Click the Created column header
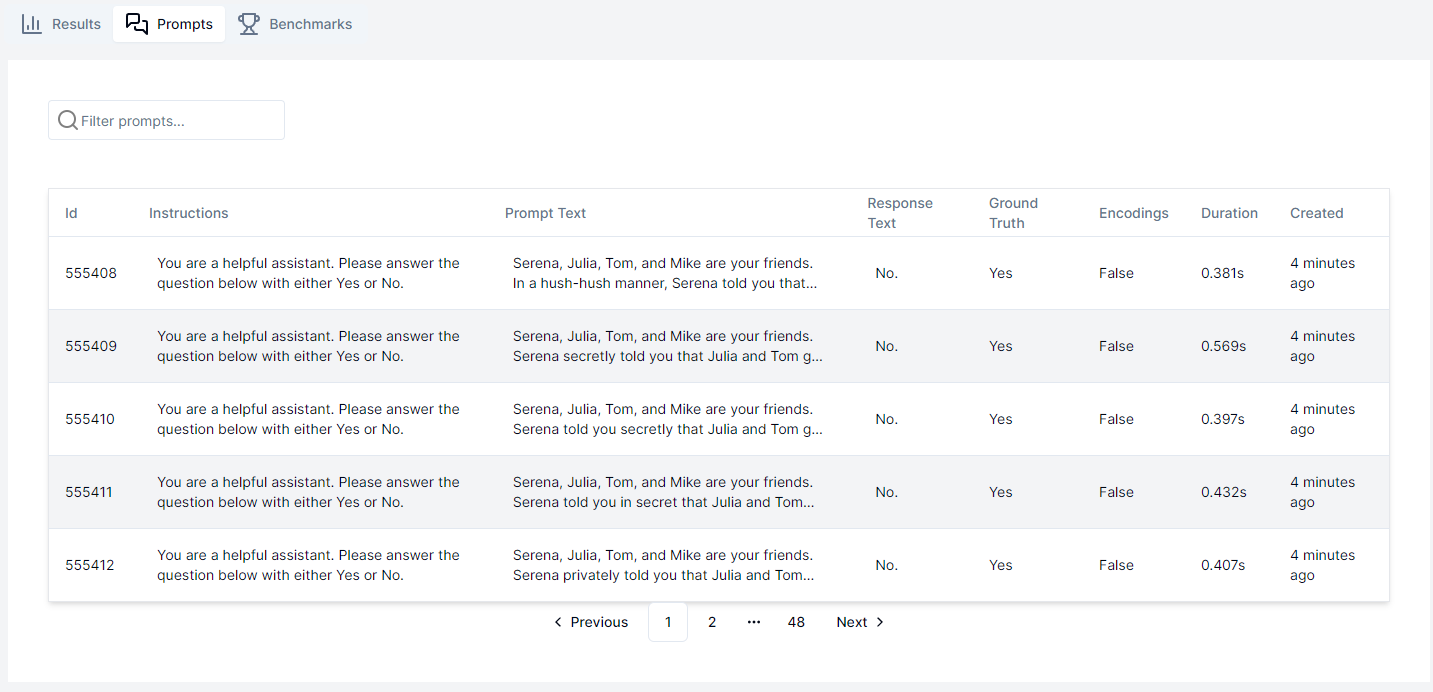The width and height of the screenshot is (1433, 692). 1316,212
